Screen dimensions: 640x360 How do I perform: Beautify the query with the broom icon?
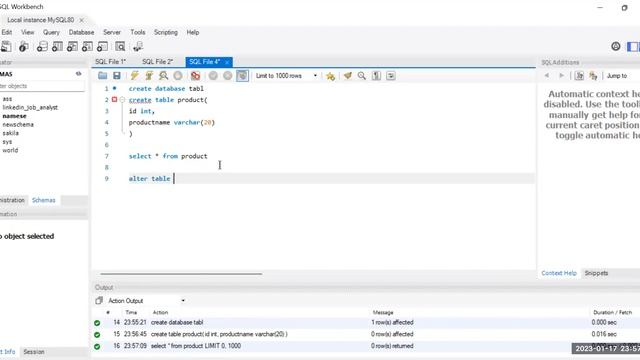click(347, 76)
